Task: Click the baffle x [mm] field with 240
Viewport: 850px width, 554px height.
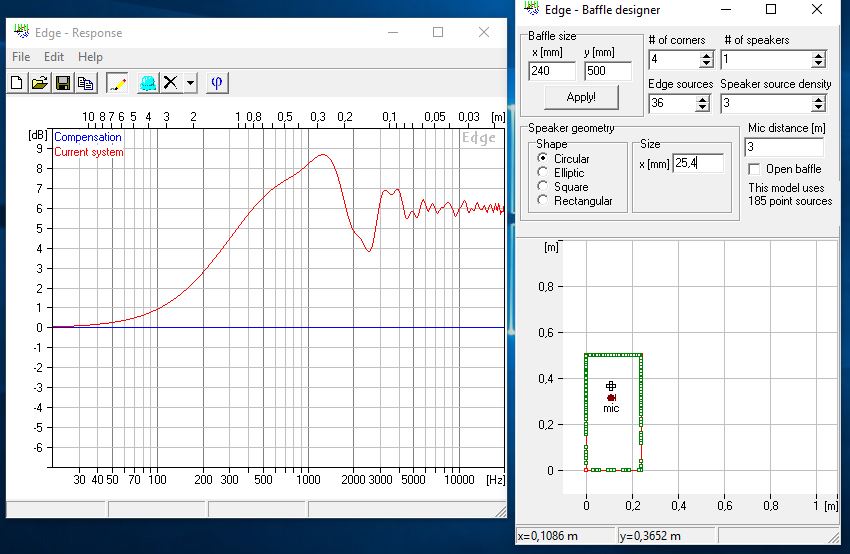Action: [552, 71]
